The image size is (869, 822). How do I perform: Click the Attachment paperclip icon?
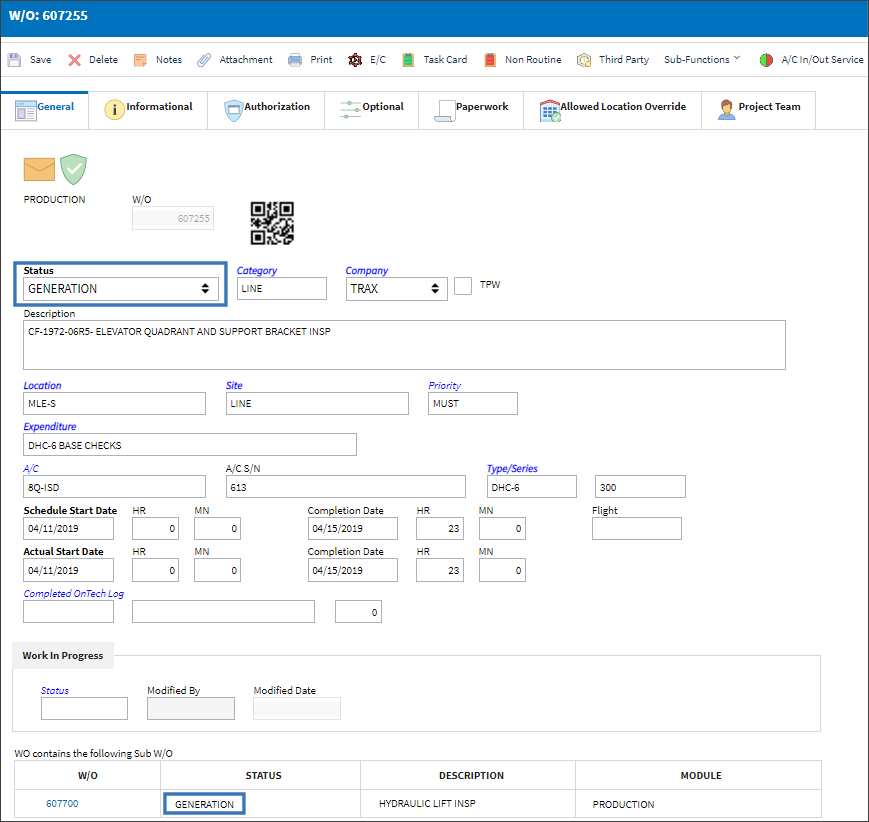[204, 60]
